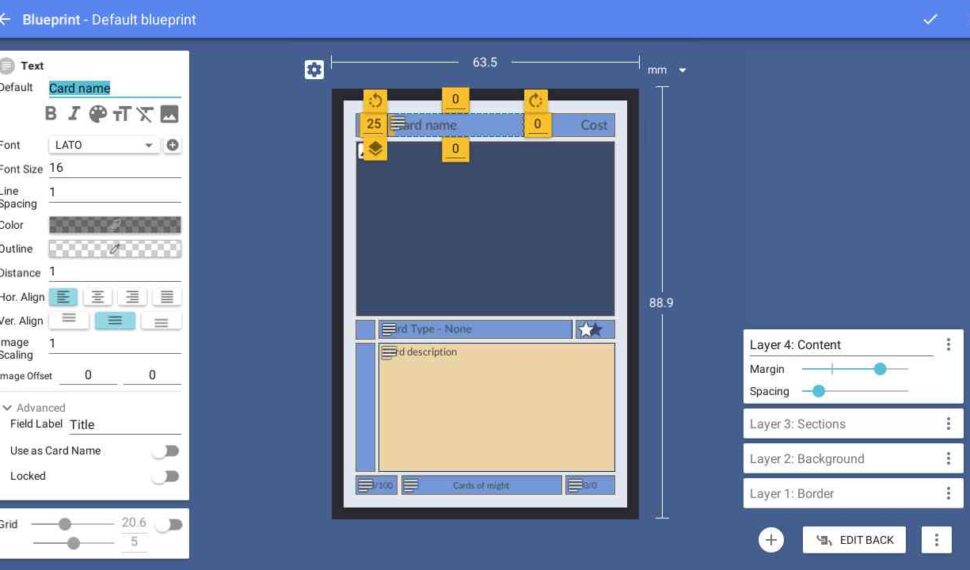Open the Layer 3: Sections options menu
The image size is (970, 570).
click(948, 424)
